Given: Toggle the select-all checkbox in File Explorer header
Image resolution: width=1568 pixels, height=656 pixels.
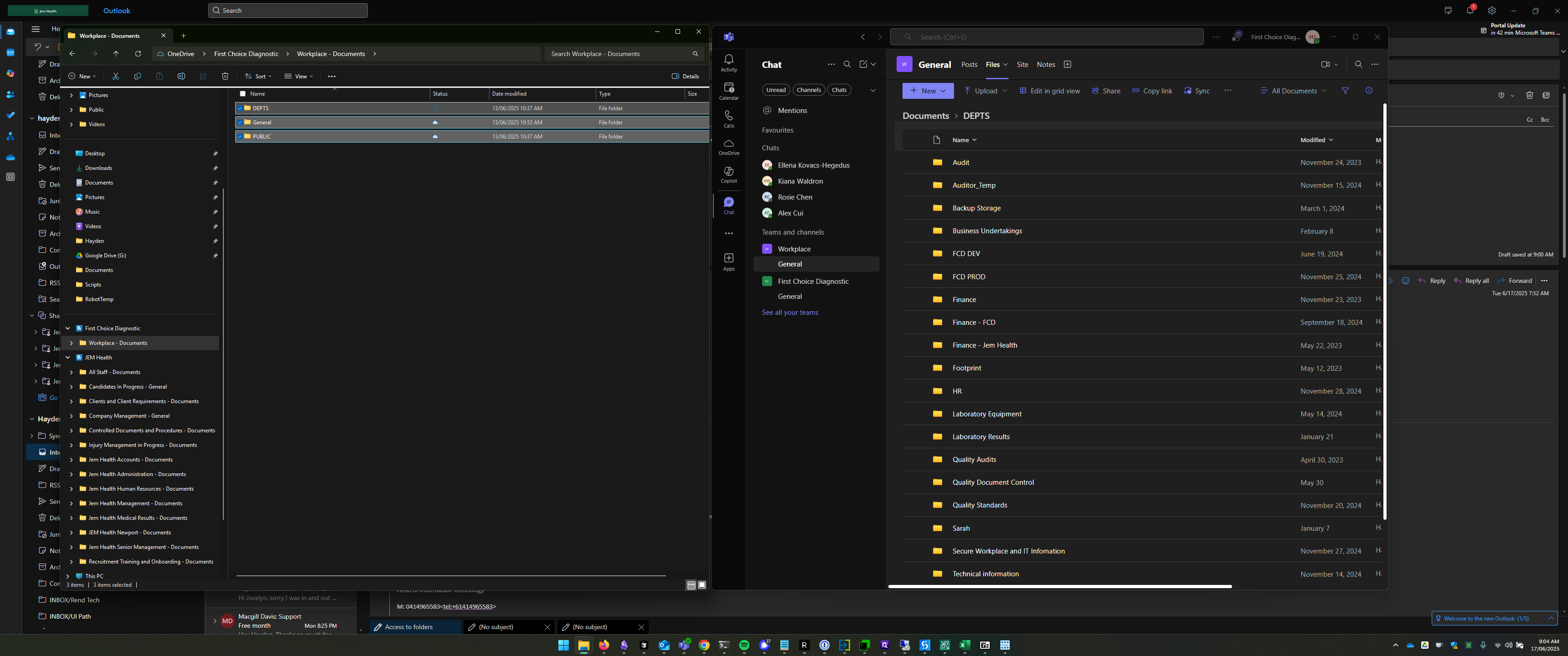Looking at the screenshot, I should [x=243, y=94].
